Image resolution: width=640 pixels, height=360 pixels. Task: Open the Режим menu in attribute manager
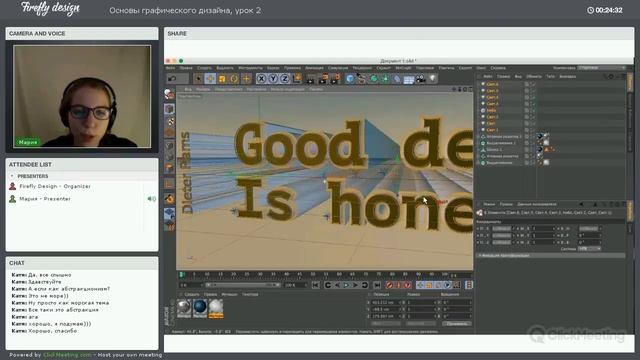(489, 204)
